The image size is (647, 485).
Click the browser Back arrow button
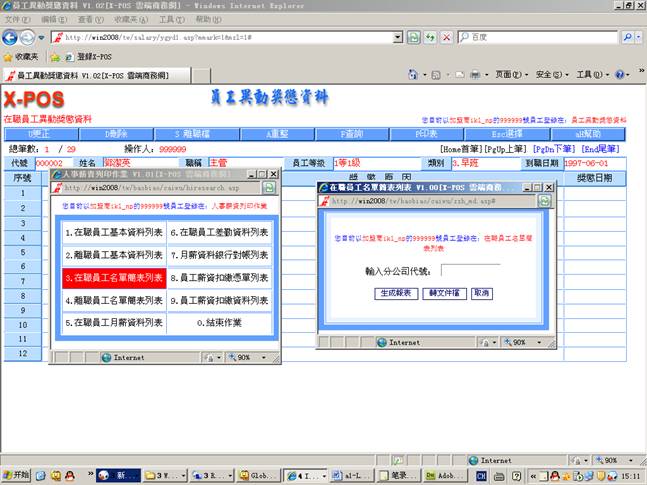point(13,37)
